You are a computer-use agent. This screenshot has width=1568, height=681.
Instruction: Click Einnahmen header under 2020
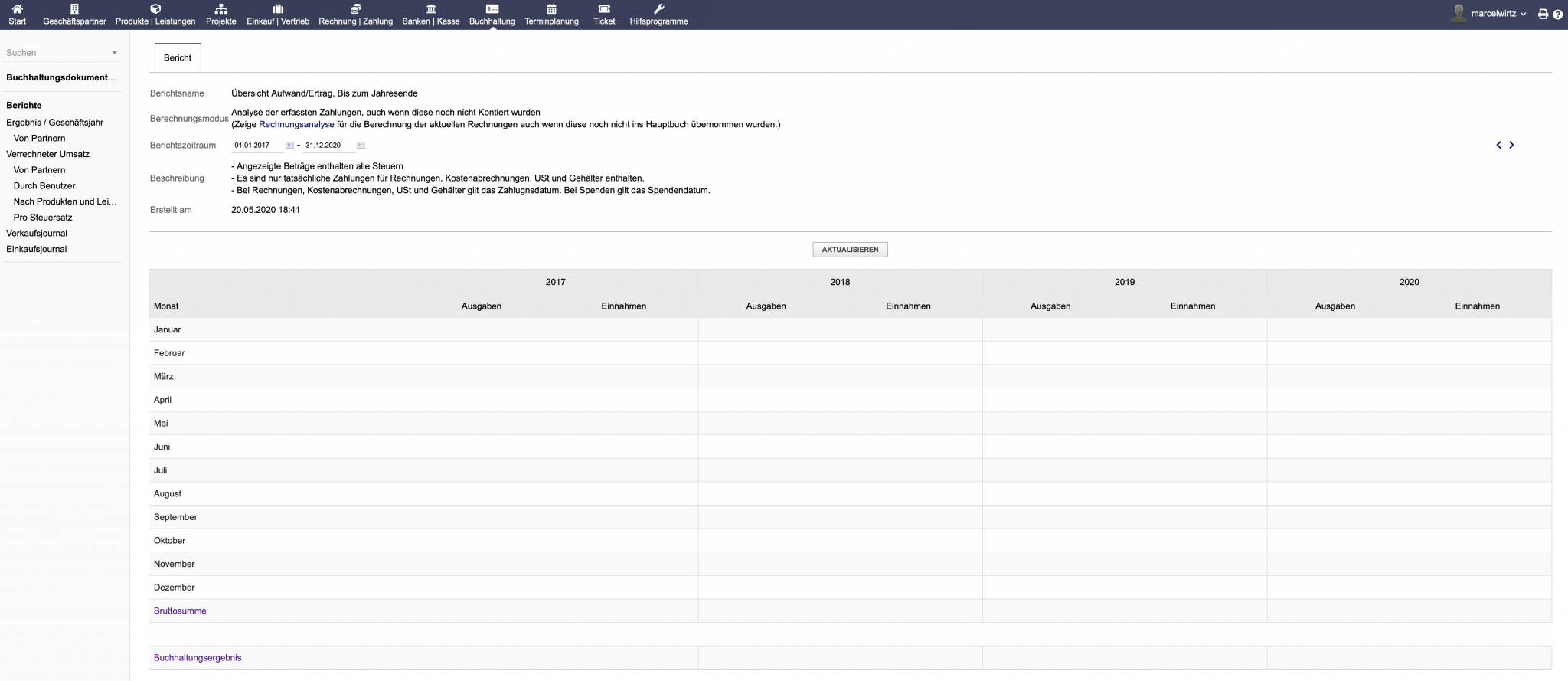click(x=1477, y=306)
